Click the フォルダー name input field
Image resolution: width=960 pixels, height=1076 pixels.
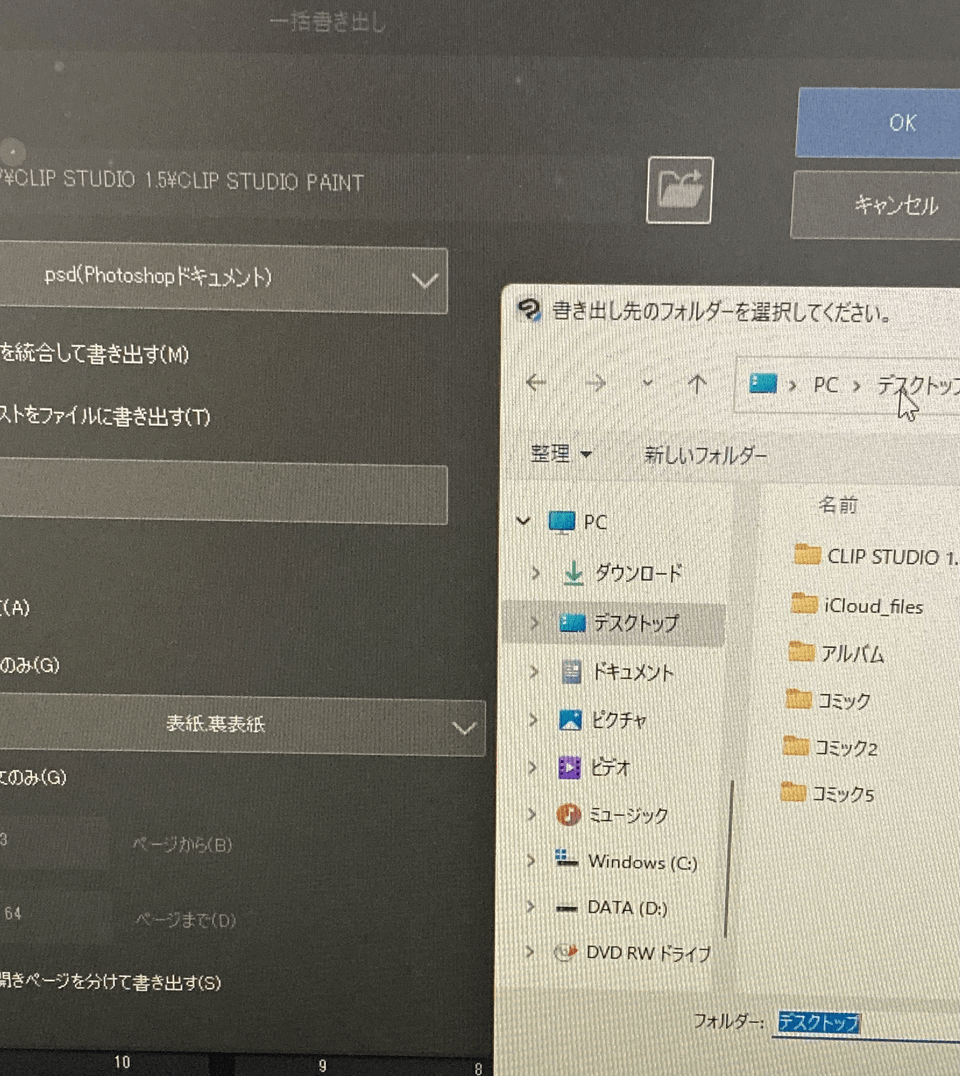coord(820,1024)
